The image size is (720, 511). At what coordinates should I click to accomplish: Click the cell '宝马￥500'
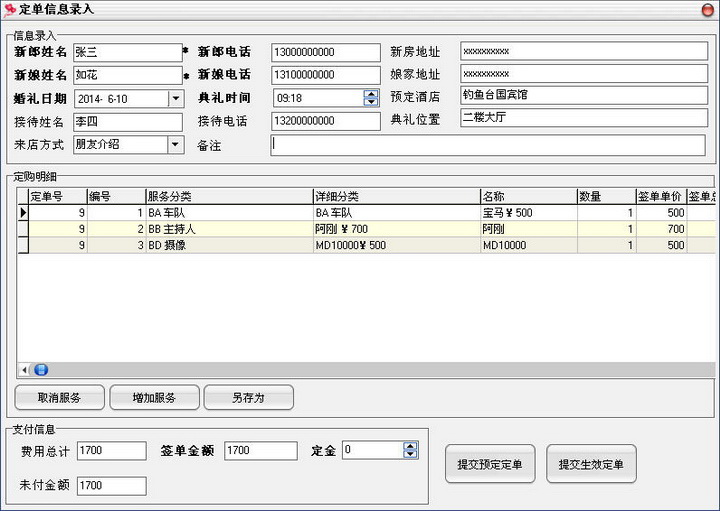pyautogui.click(x=529, y=213)
